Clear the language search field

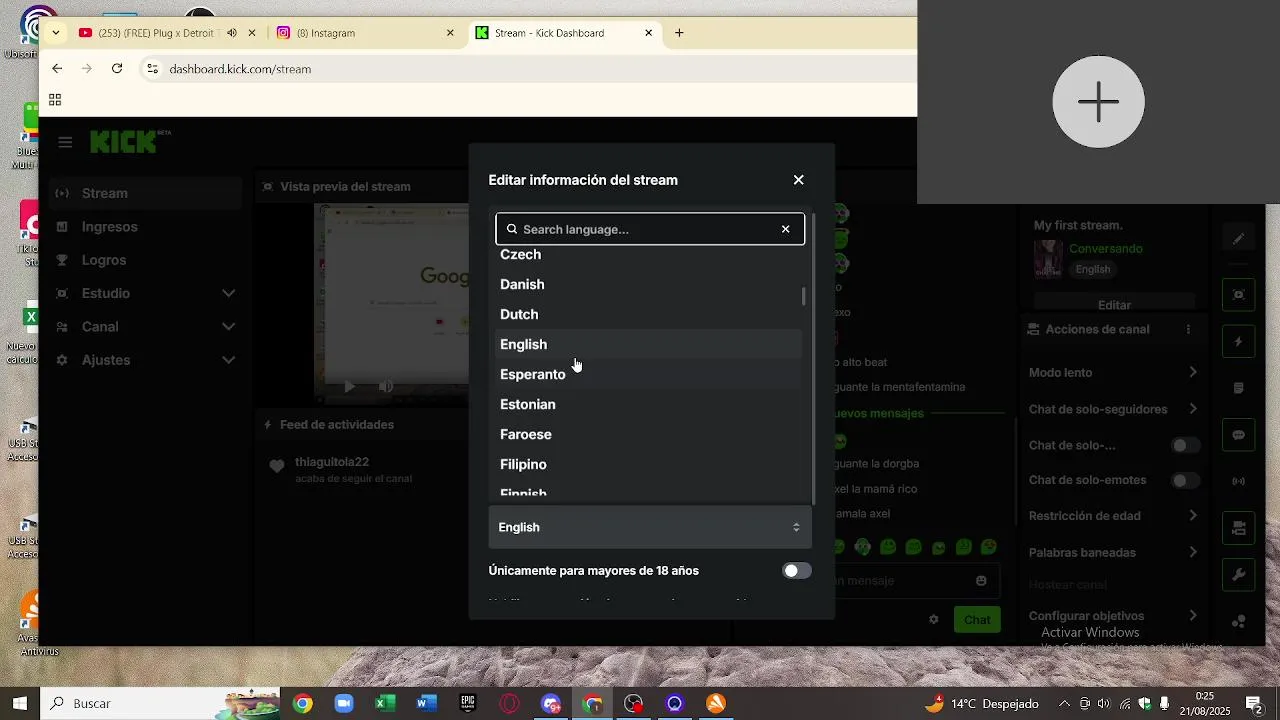[x=785, y=229]
